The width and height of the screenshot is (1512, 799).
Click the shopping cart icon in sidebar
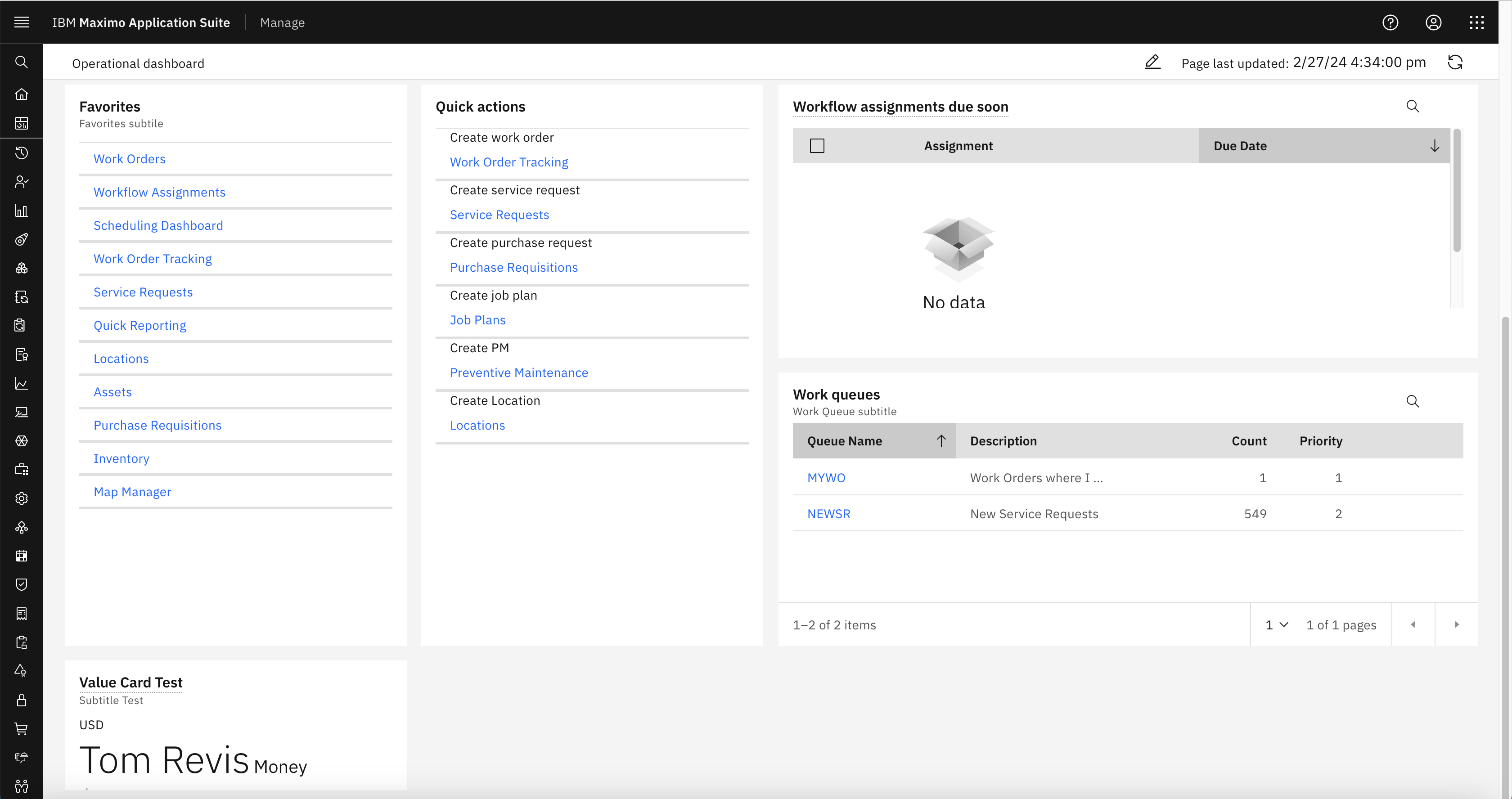tap(22, 729)
